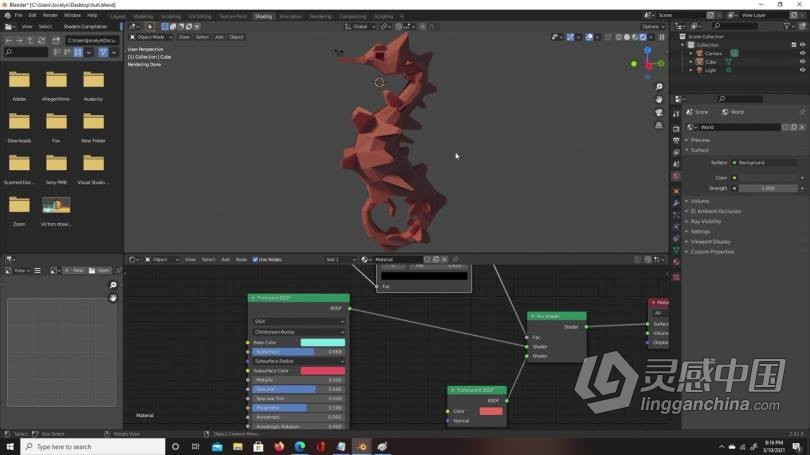Open the Render menu
This screenshot has height=455, width=810.
click(x=50, y=15)
